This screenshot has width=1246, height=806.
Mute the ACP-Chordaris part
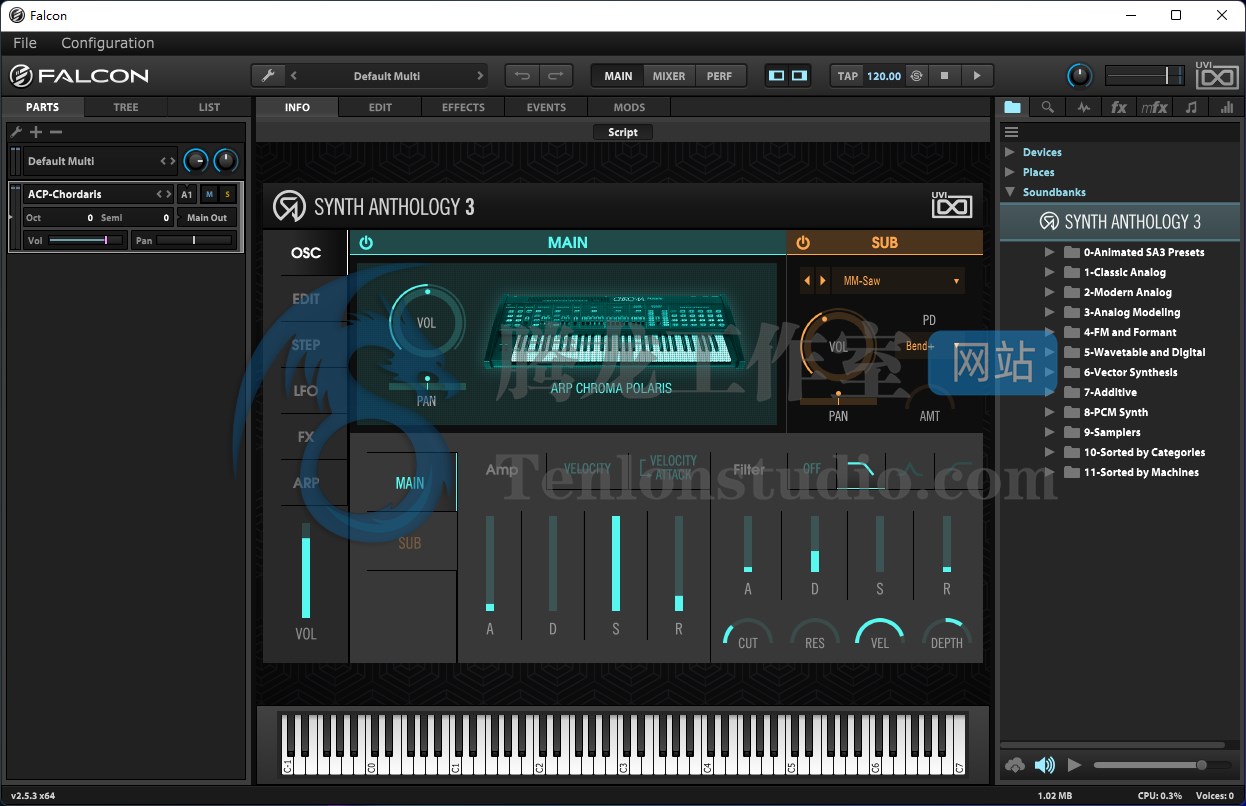(x=209, y=194)
